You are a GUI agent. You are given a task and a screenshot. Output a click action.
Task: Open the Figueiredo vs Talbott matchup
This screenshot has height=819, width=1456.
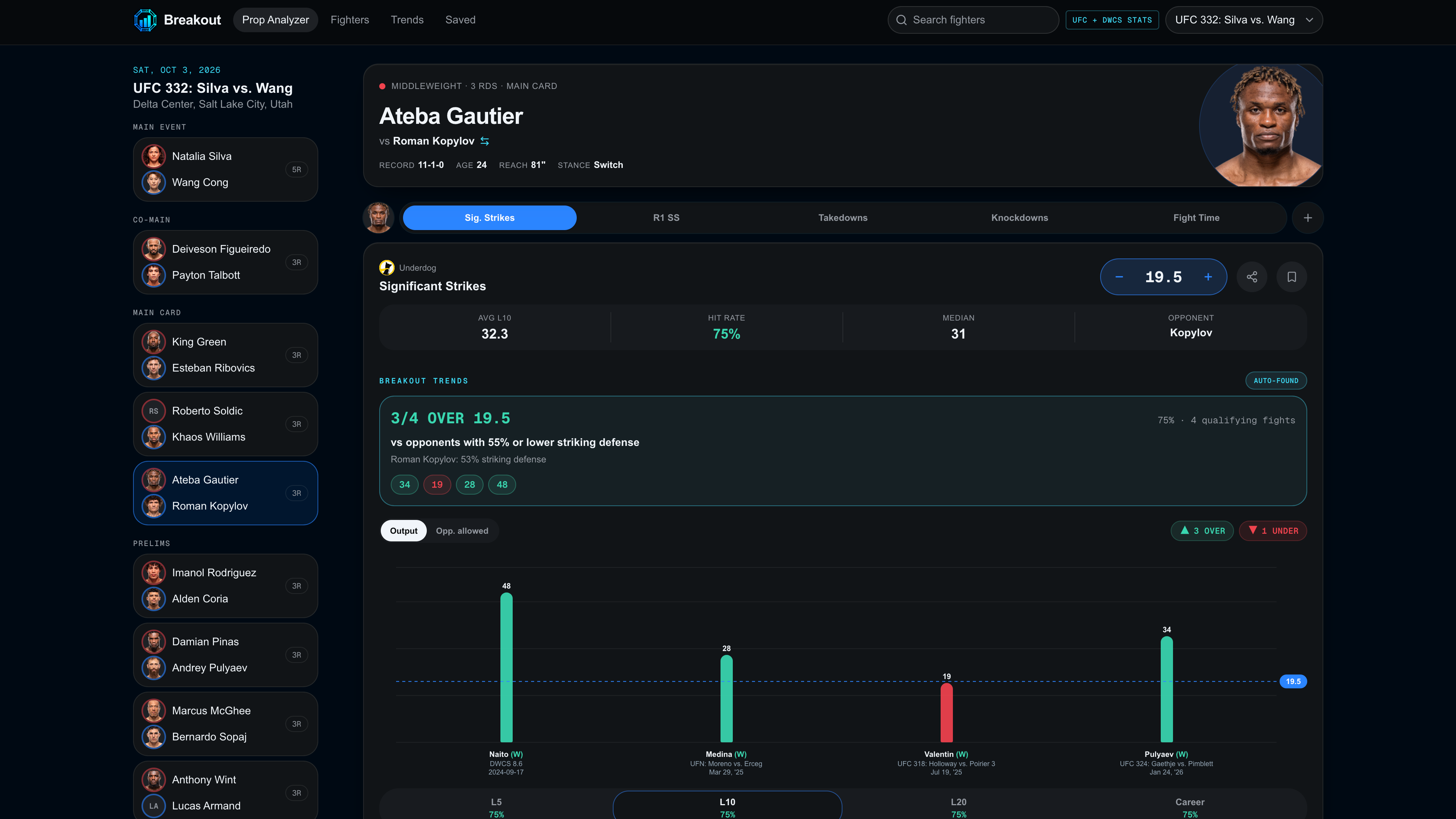[x=225, y=262]
